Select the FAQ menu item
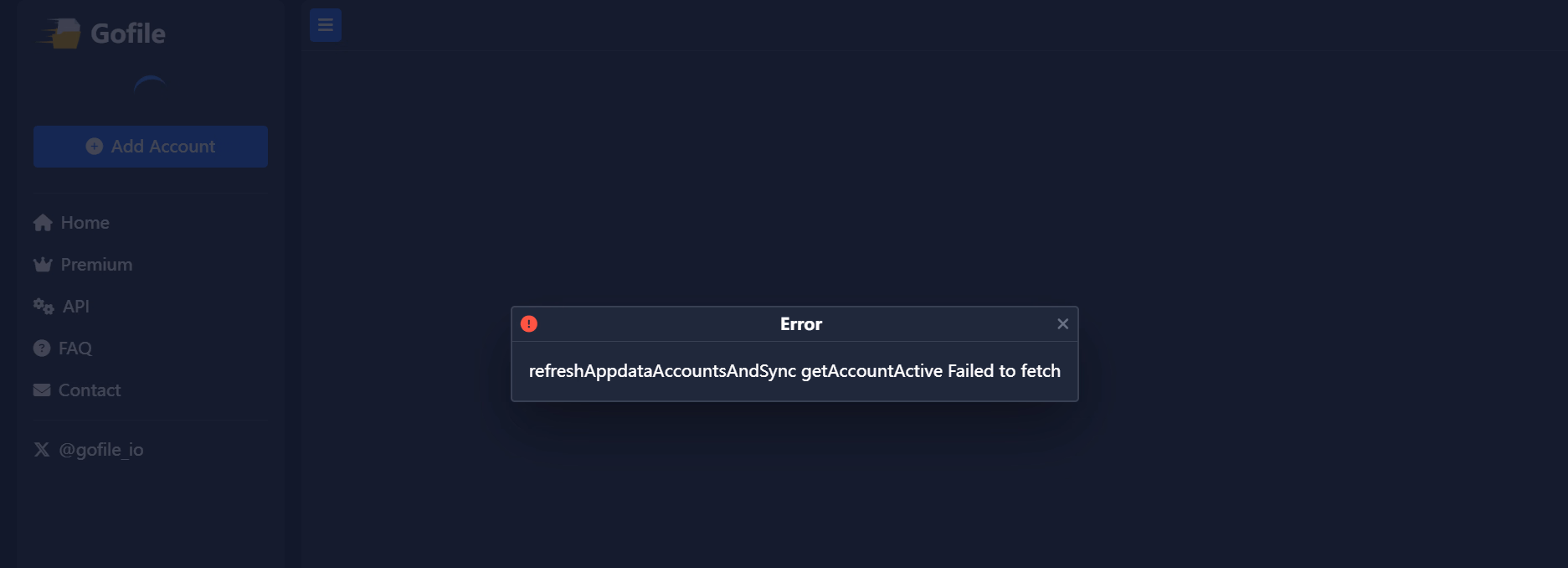 (75, 349)
